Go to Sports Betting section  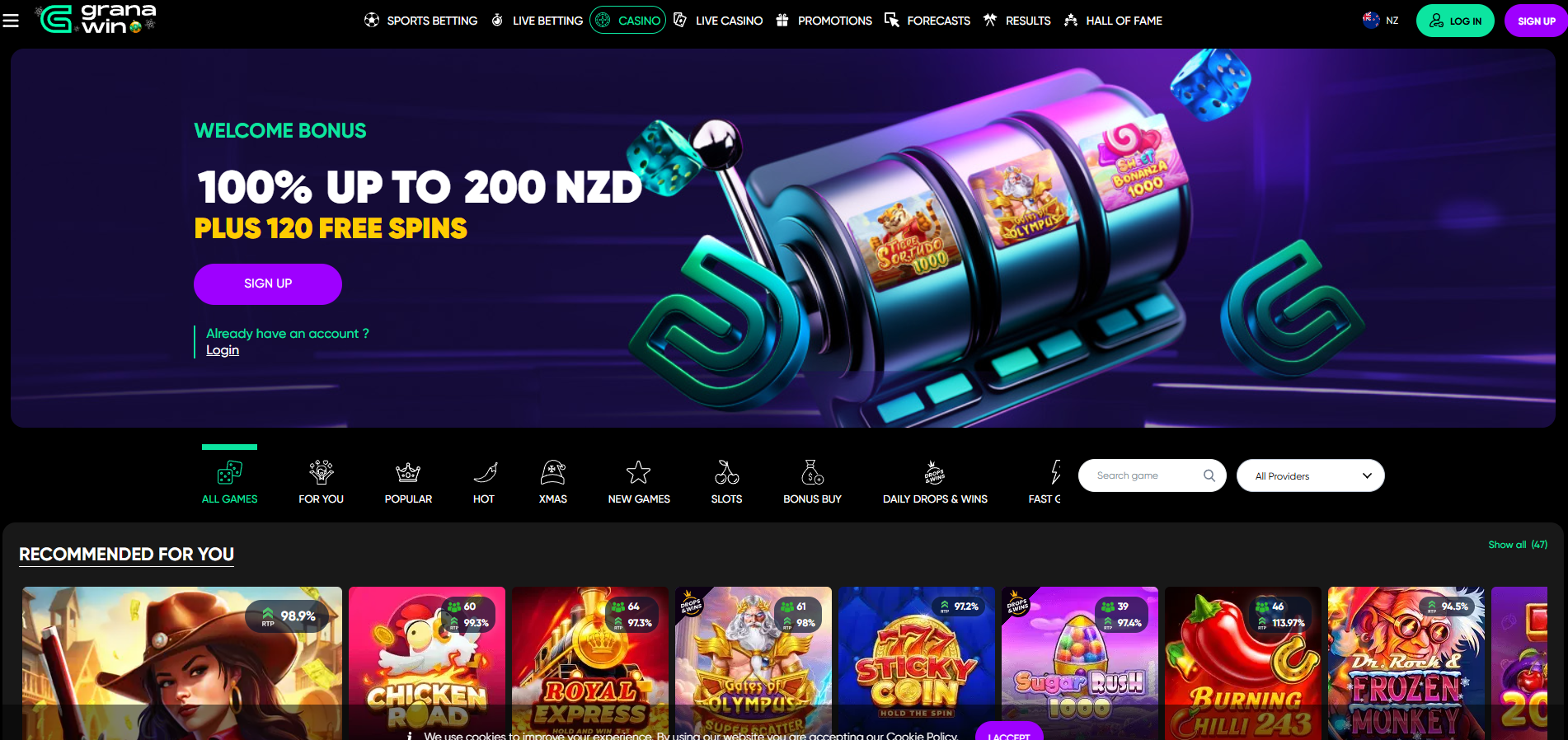(x=420, y=21)
